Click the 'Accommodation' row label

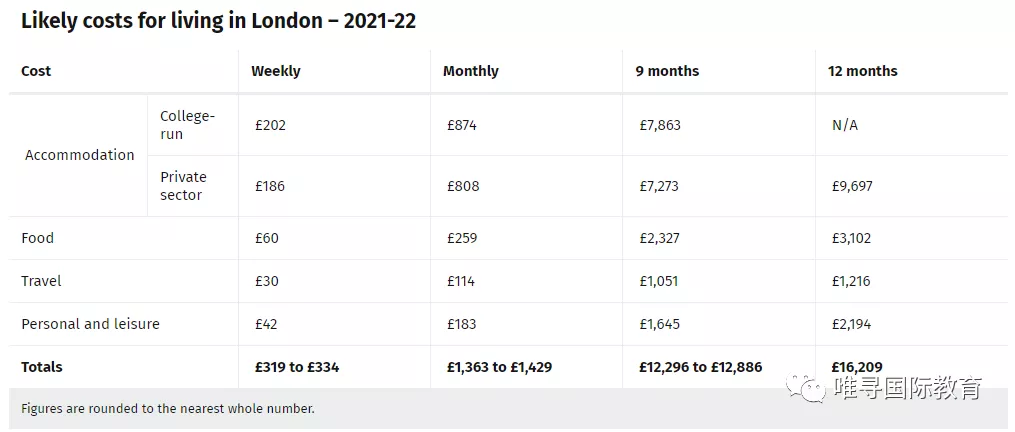(80, 155)
